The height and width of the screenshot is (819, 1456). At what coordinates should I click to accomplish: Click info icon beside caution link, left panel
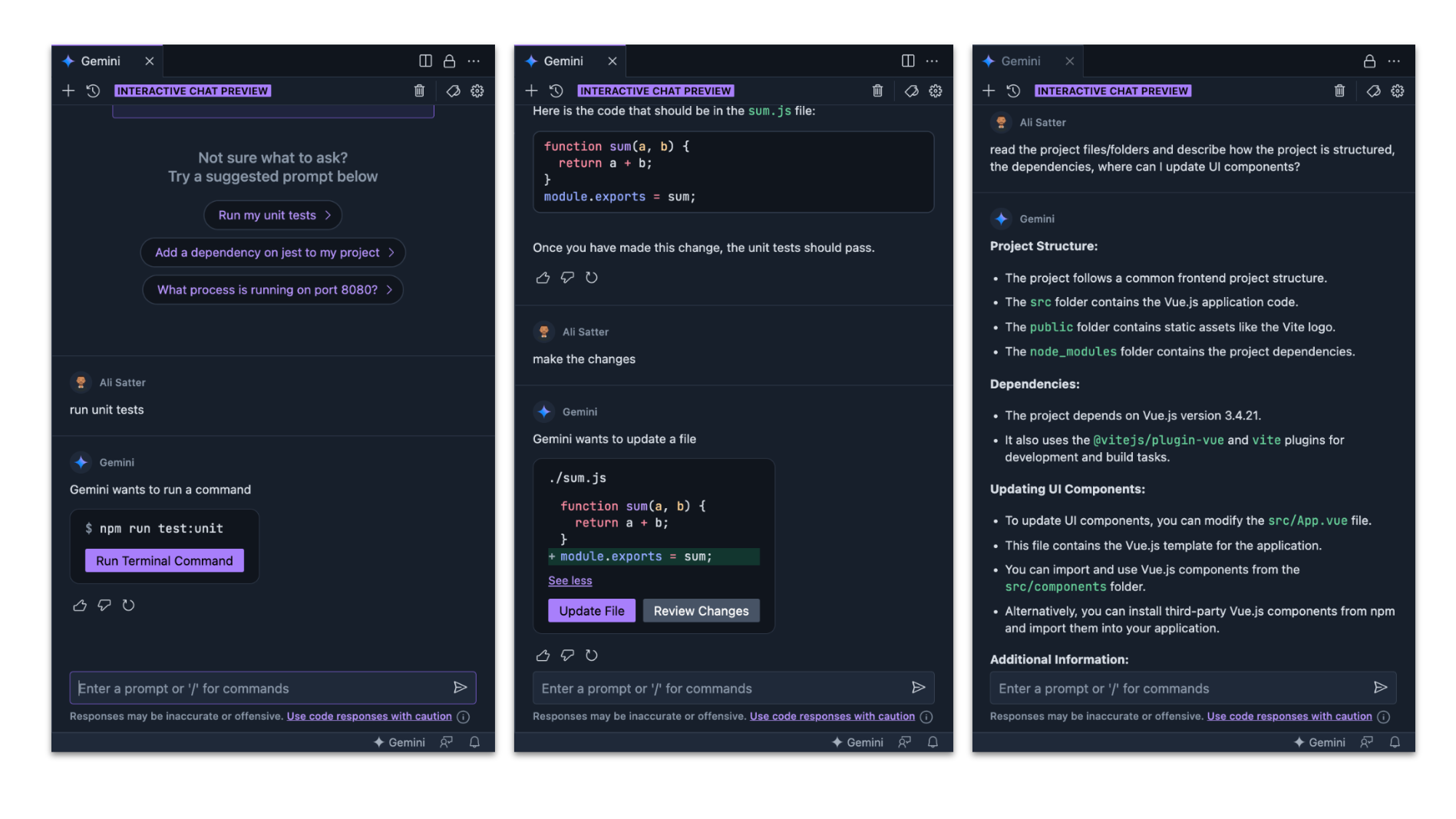463,717
